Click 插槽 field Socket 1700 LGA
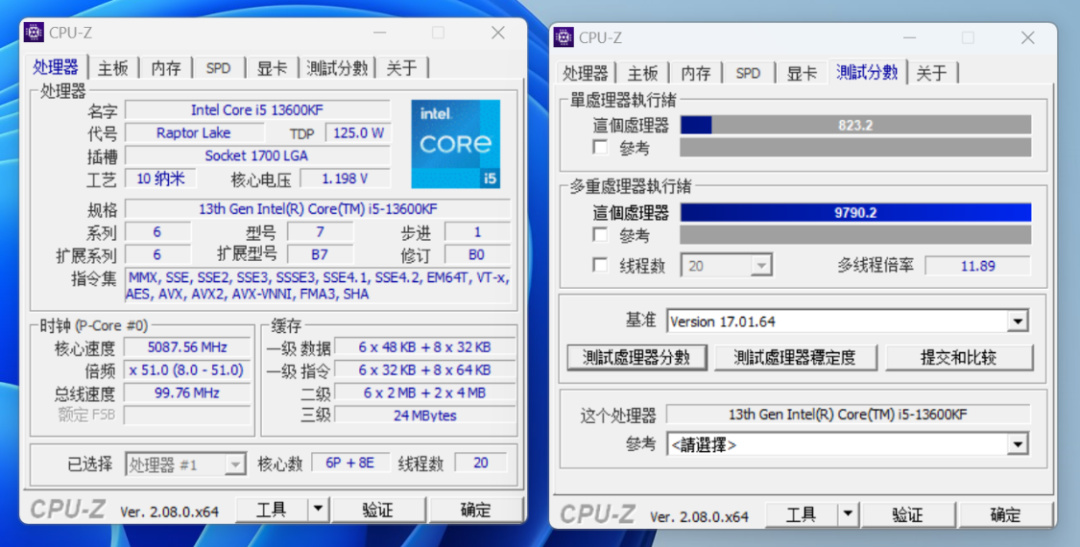The width and height of the screenshot is (1080, 547). click(x=258, y=156)
